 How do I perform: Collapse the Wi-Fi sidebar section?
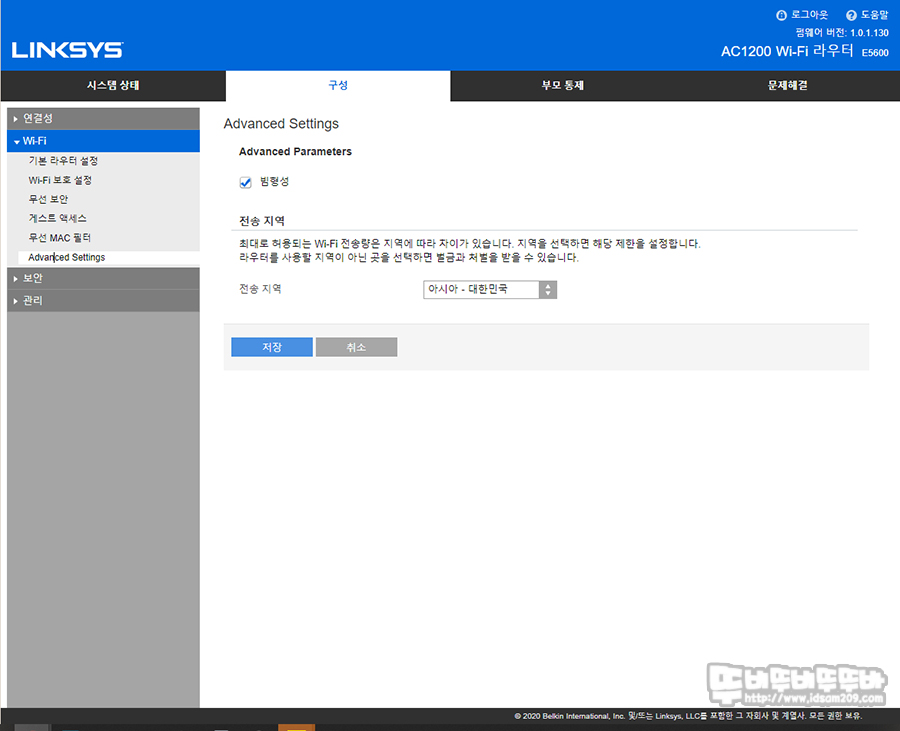(x=103, y=141)
